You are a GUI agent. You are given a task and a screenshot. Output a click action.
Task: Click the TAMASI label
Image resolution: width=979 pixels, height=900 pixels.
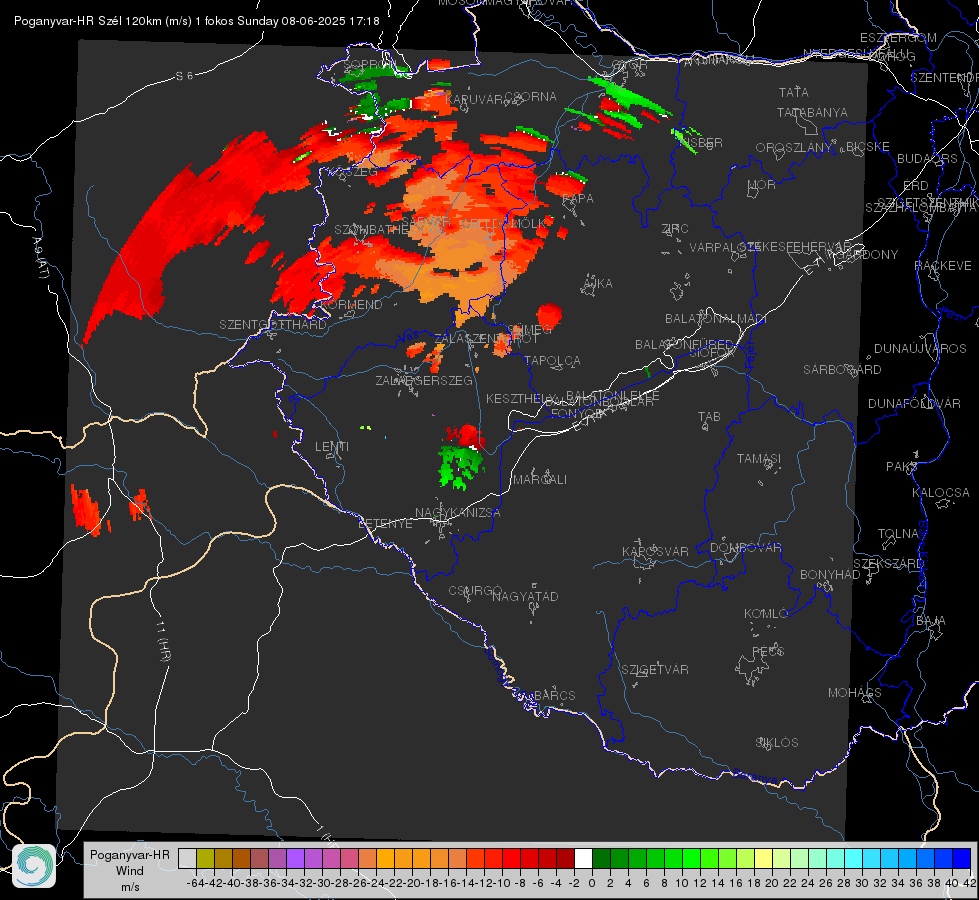(759, 458)
